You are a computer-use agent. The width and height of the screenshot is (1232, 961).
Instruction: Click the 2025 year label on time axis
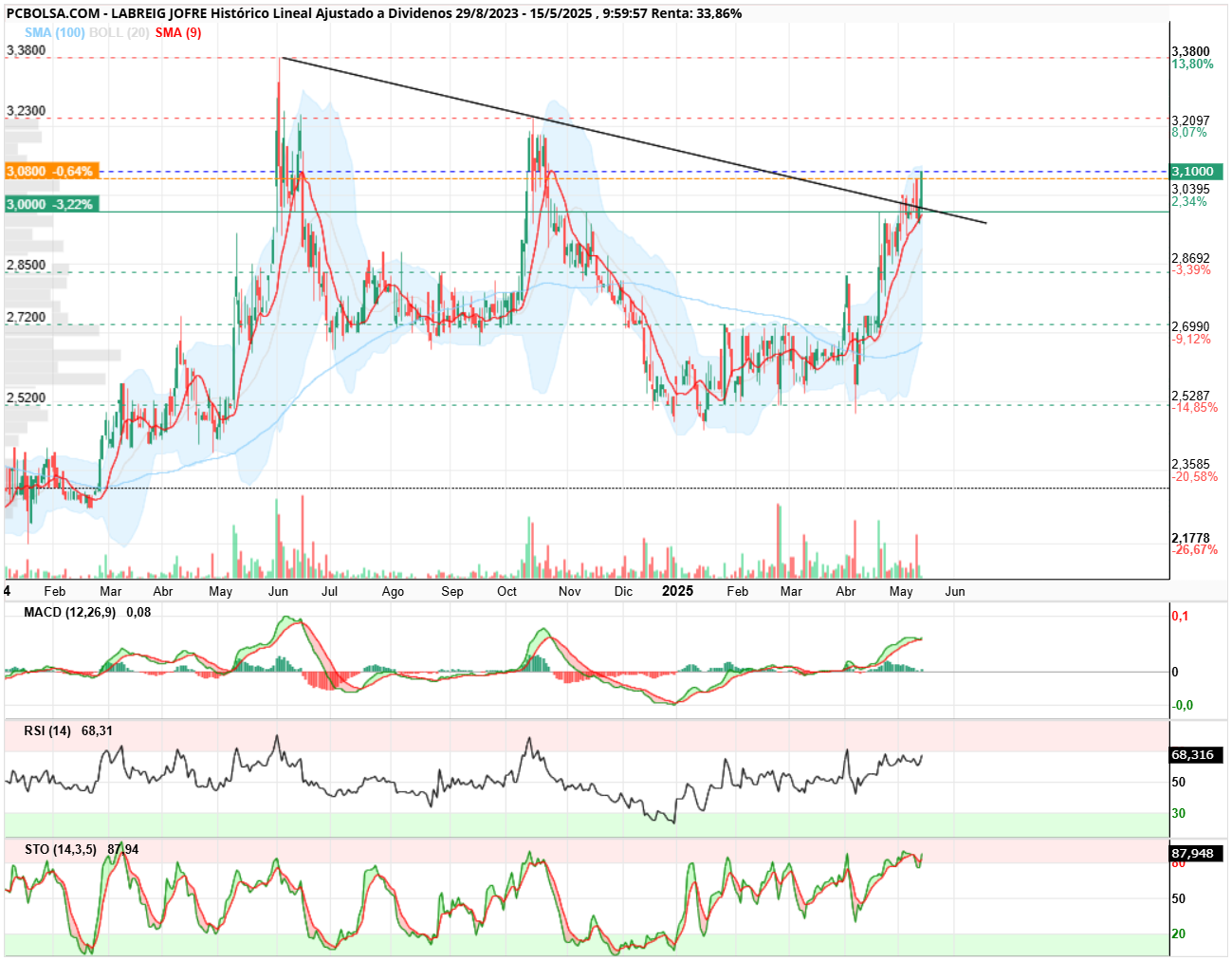point(677,591)
